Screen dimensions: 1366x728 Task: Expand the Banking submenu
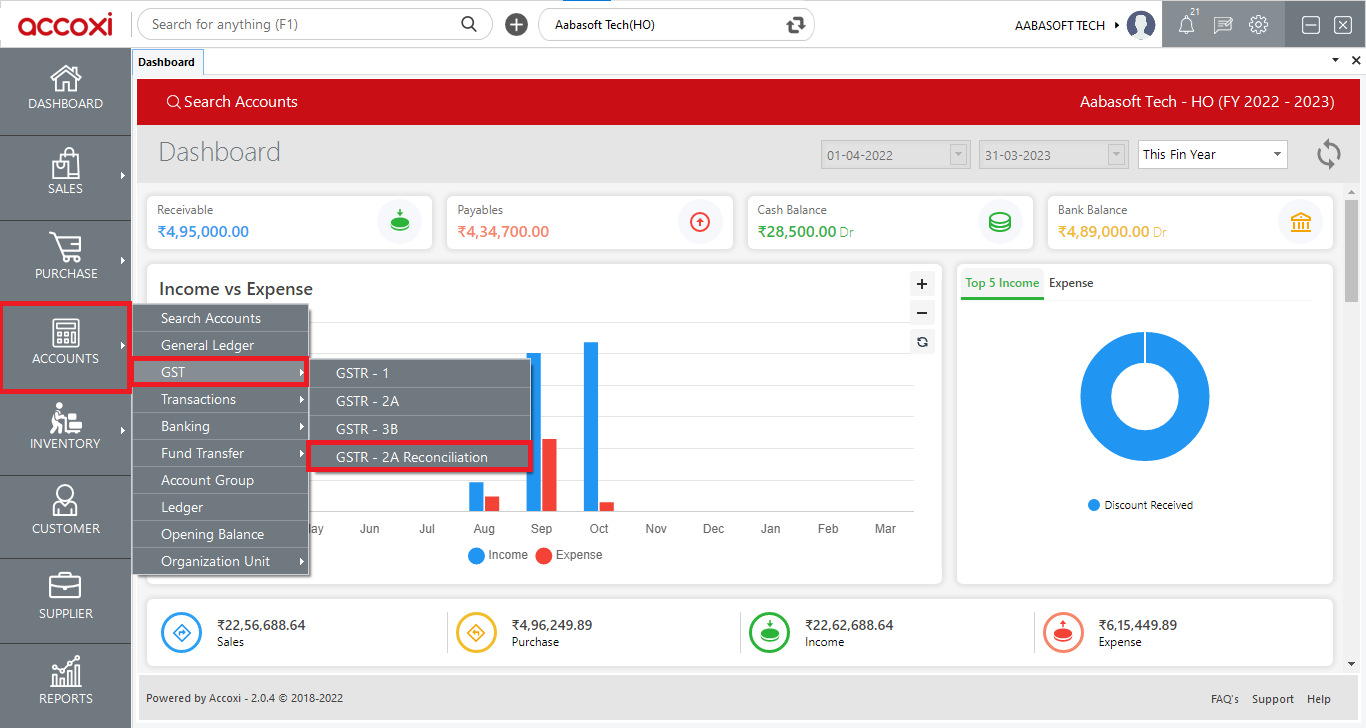[x=220, y=426]
